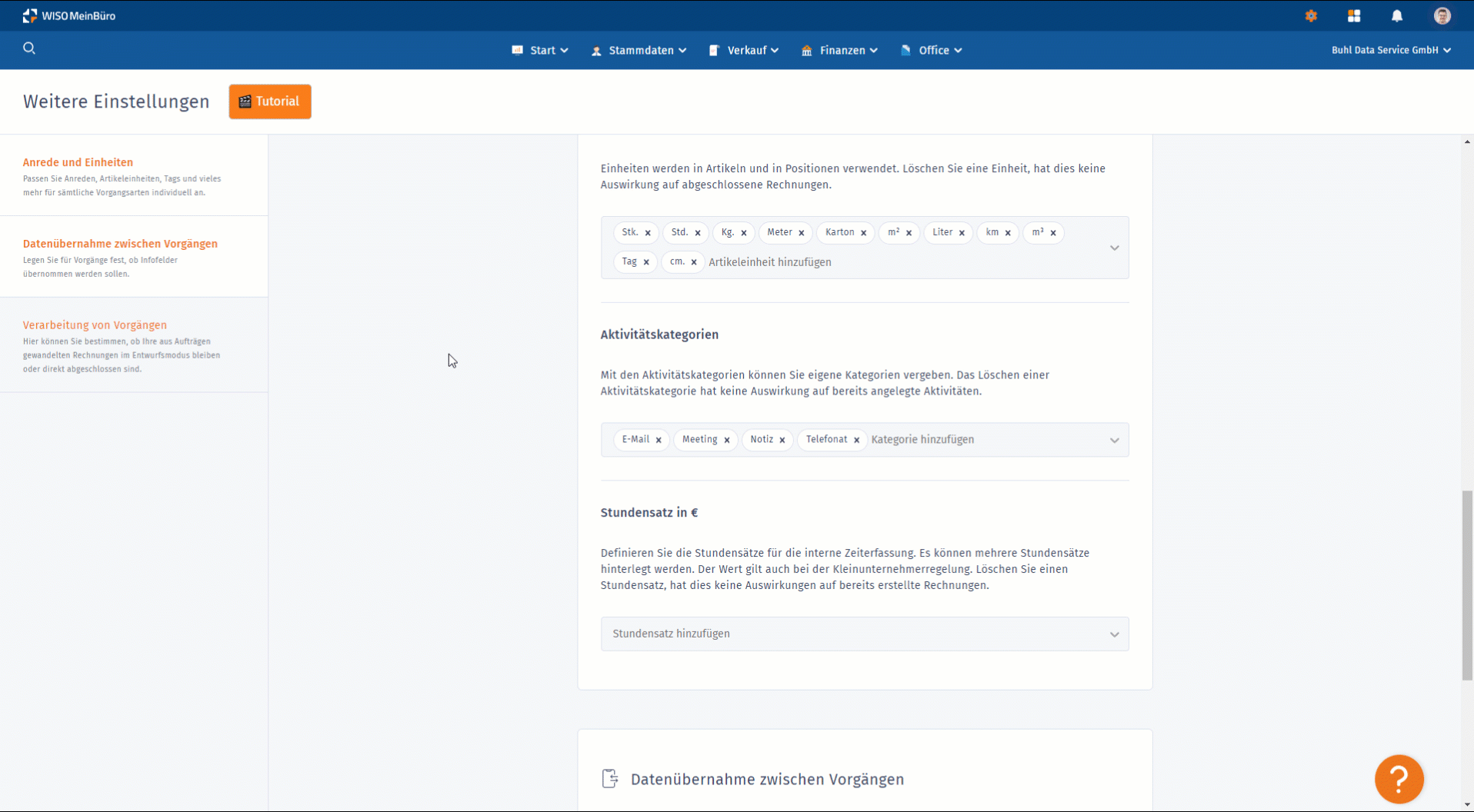The width and height of the screenshot is (1474, 812).
Task: Open the orange settings gear icon
Action: click(1311, 16)
